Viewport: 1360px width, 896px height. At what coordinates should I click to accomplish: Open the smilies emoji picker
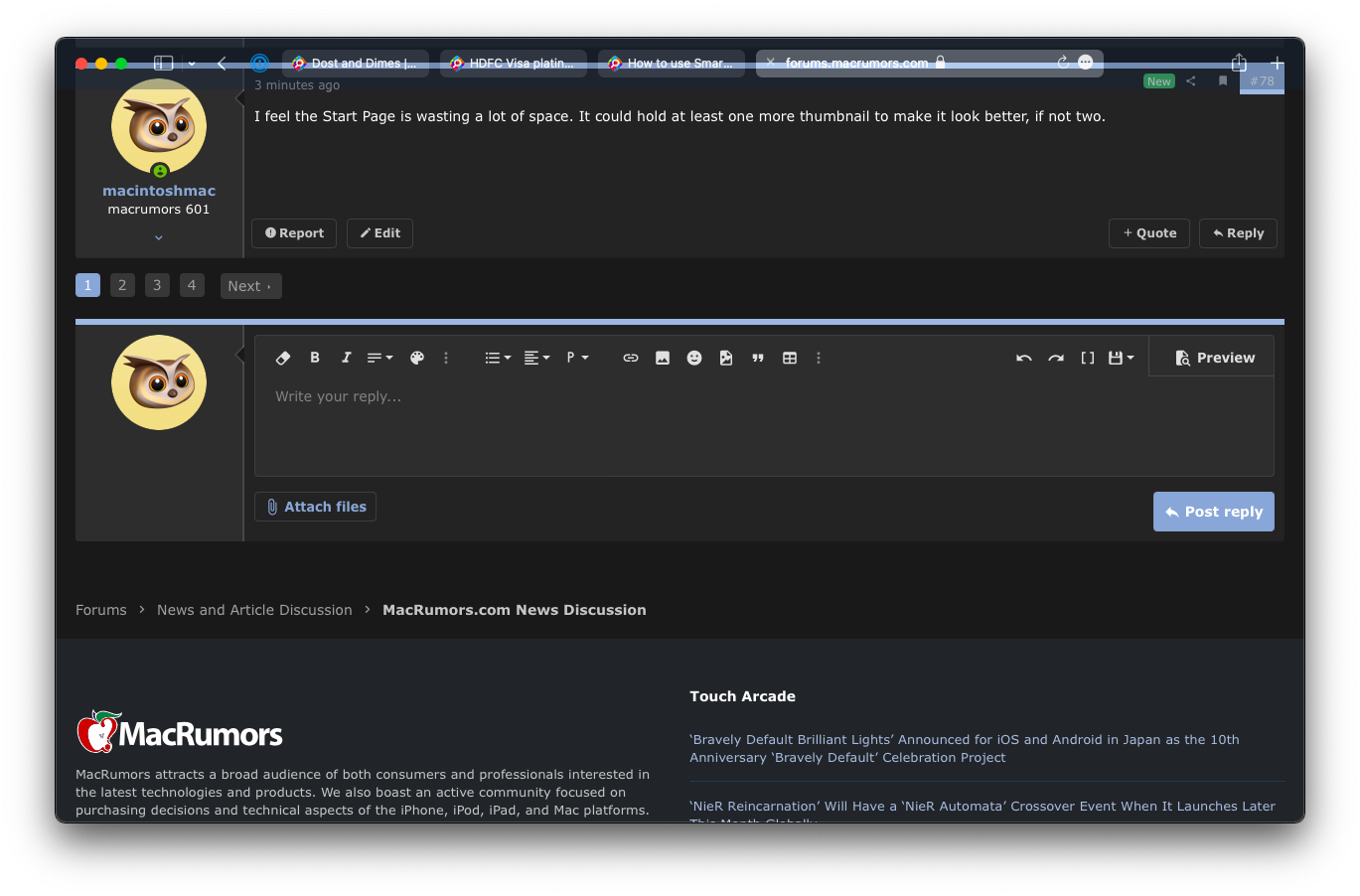[x=694, y=358]
